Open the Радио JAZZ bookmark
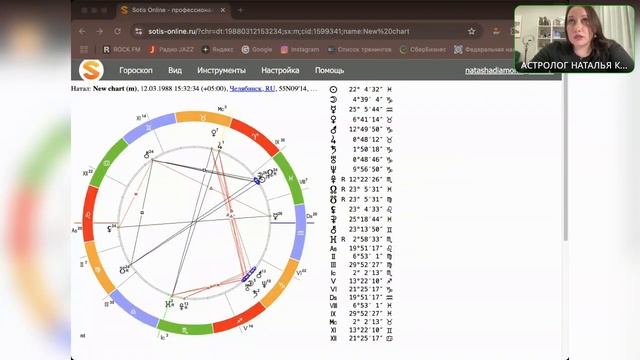Screen dimensions: 640x360 point(171,49)
